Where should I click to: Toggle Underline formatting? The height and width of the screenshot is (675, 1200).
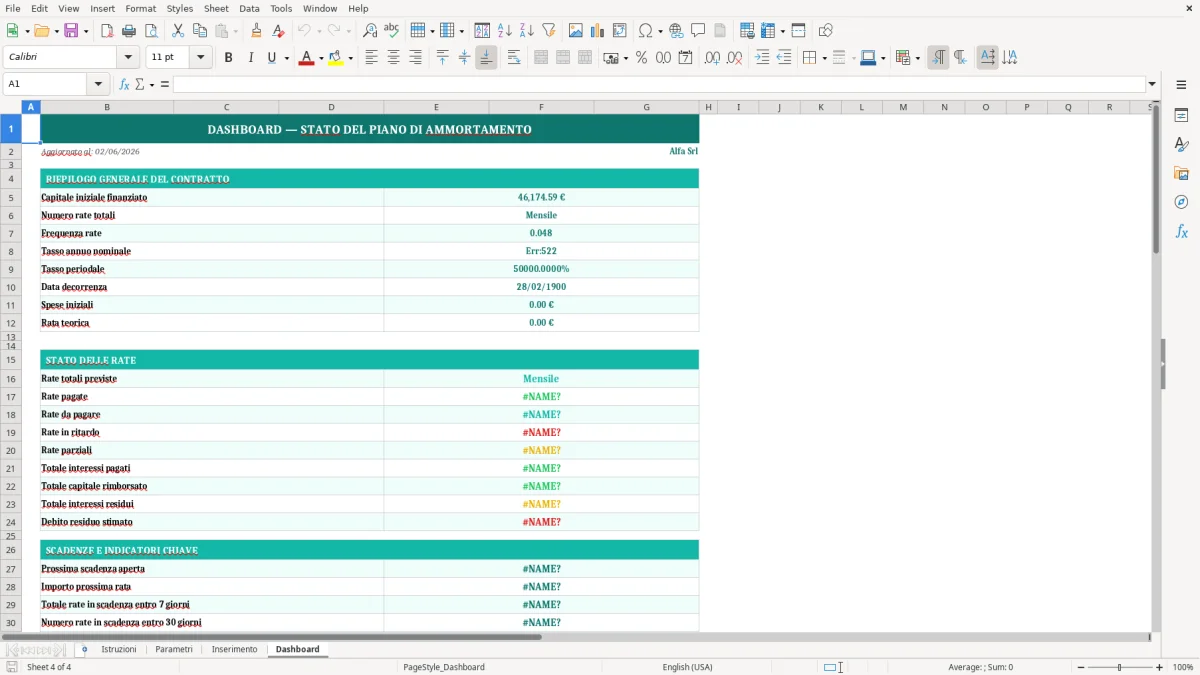(271, 58)
